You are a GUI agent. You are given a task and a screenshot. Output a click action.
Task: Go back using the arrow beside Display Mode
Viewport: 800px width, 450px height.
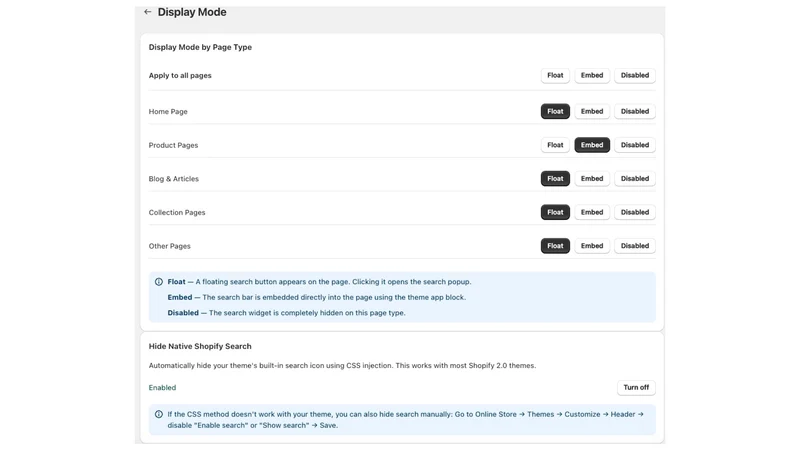coord(147,12)
